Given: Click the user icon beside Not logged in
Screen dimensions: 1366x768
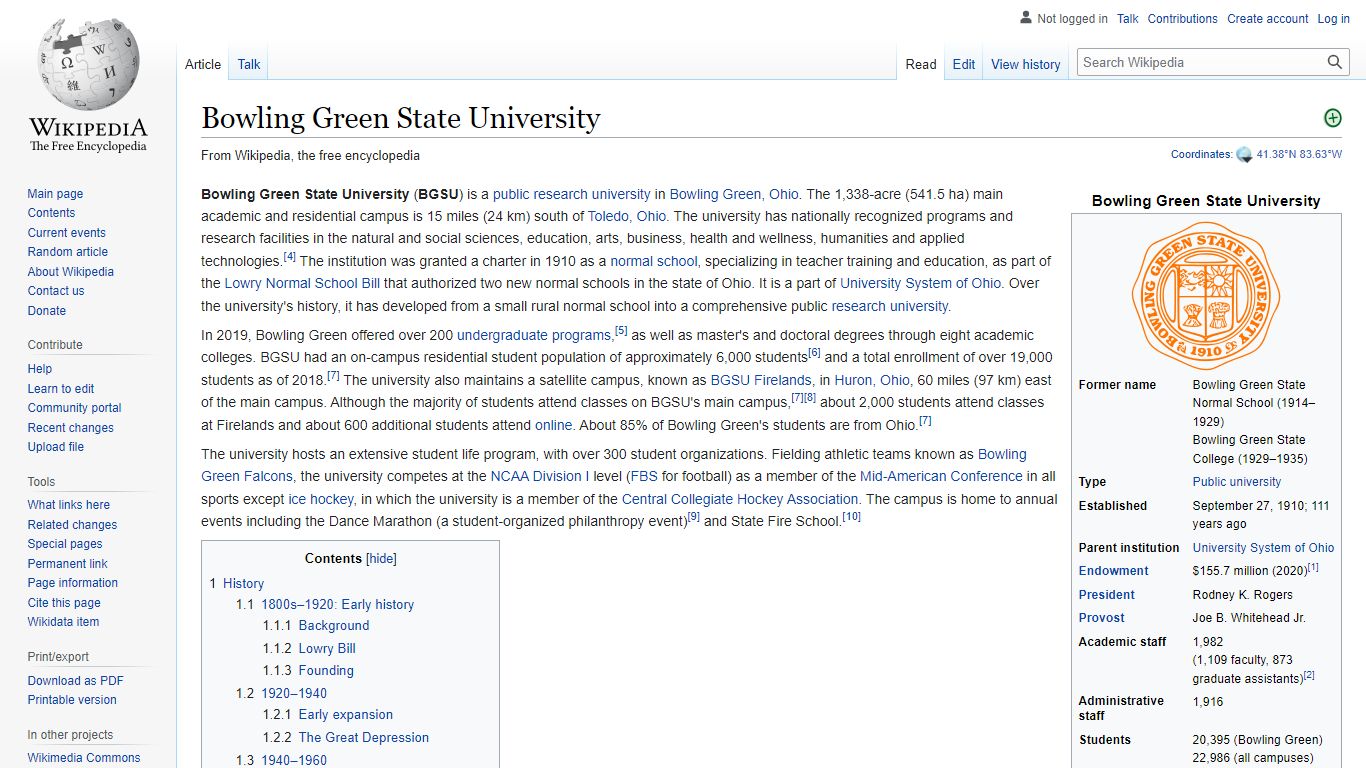Looking at the screenshot, I should [1025, 18].
